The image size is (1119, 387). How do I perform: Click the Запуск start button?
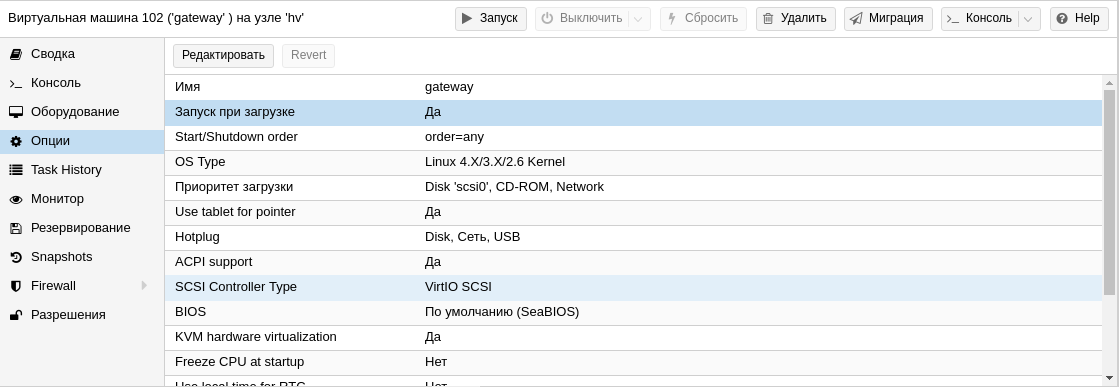pos(491,19)
